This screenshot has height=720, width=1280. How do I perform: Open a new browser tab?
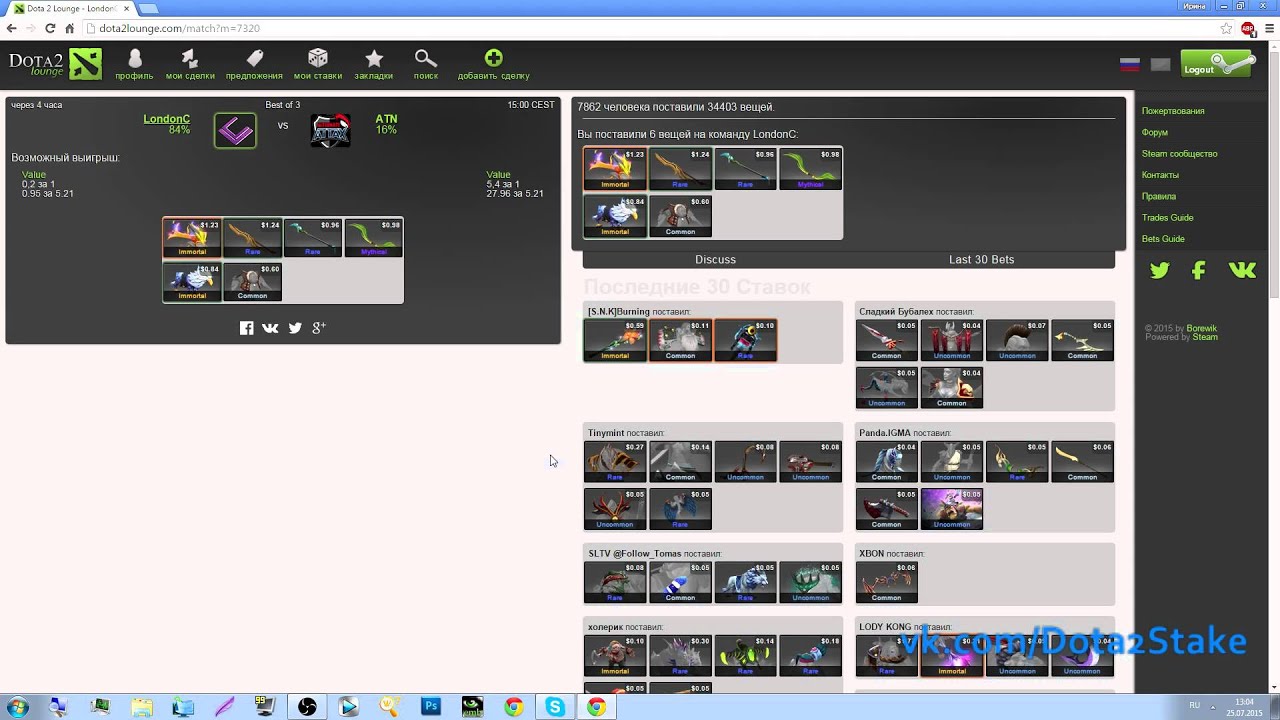149,8
